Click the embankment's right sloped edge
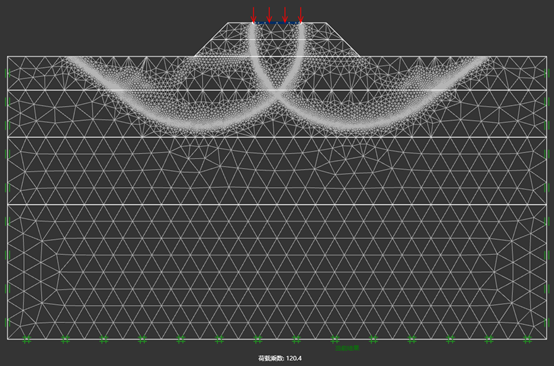 click(x=342, y=39)
